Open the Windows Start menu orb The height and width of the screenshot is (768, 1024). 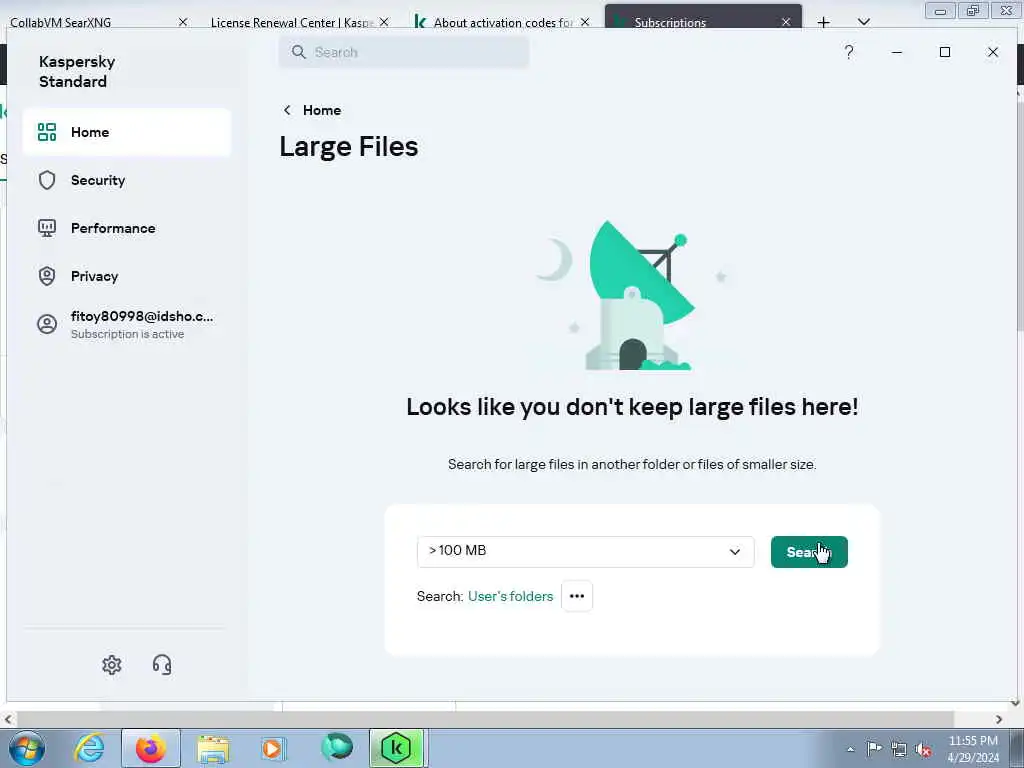coord(27,748)
